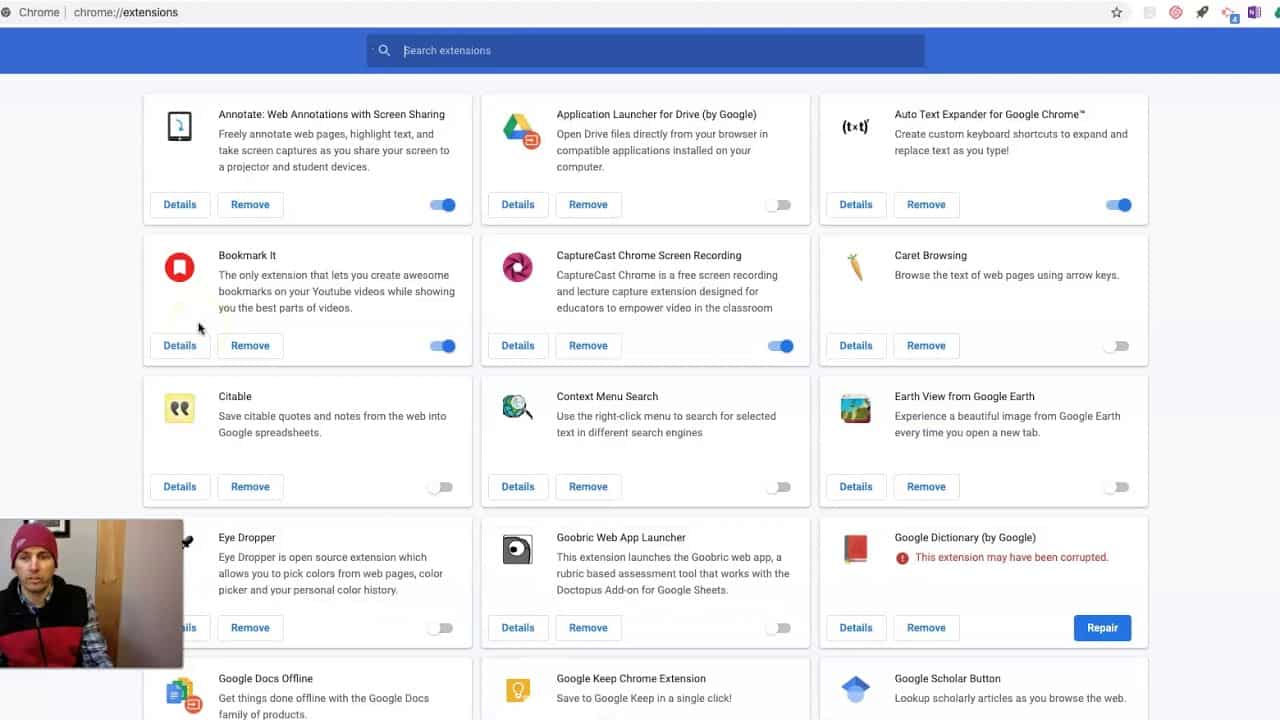The height and width of the screenshot is (720, 1280).
Task: Enable the Caret Browsing toggle
Action: (x=1116, y=346)
